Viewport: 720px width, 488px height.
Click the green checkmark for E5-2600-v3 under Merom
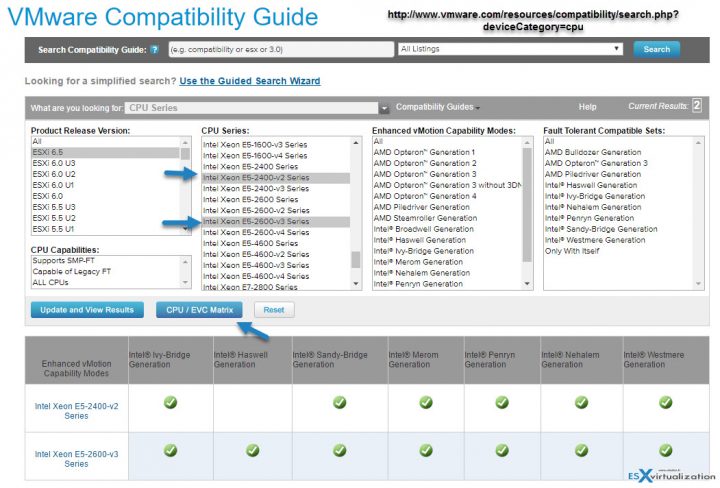point(426,450)
